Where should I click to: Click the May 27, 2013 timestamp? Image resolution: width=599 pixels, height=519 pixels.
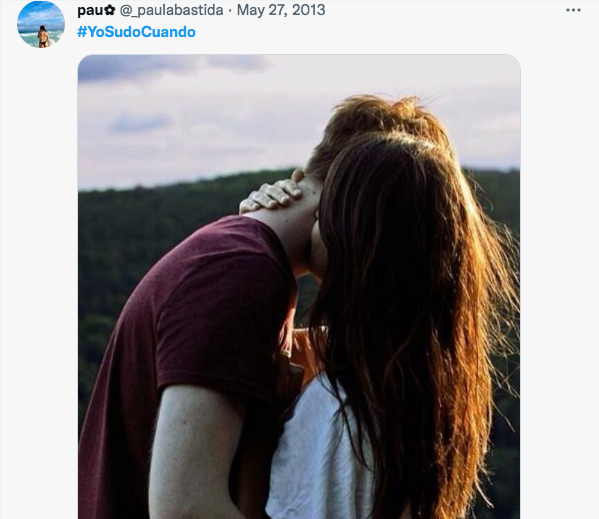pos(281,10)
